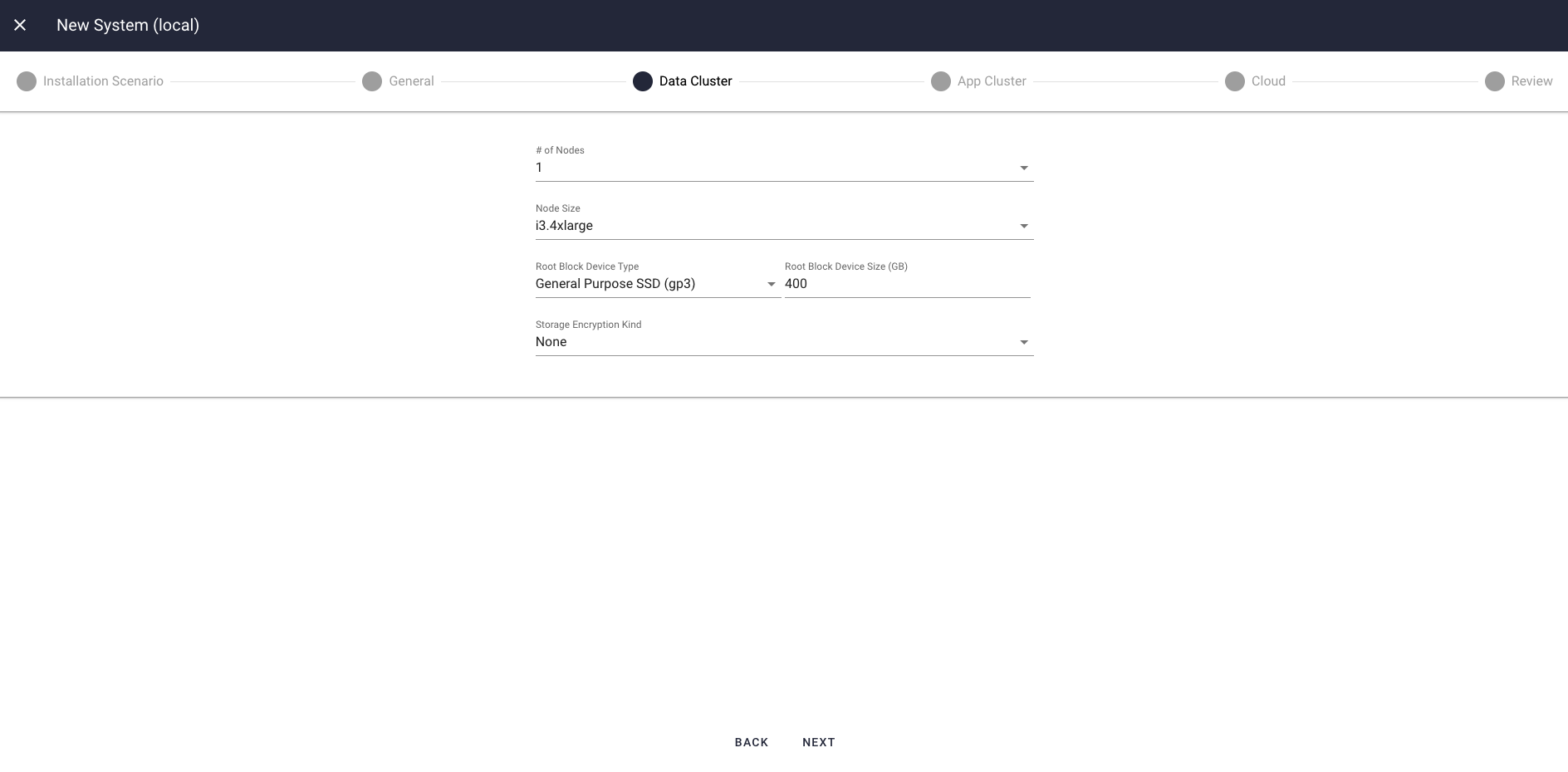Click the Root Block Device Size field
1568x772 pixels.
(905, 283)
